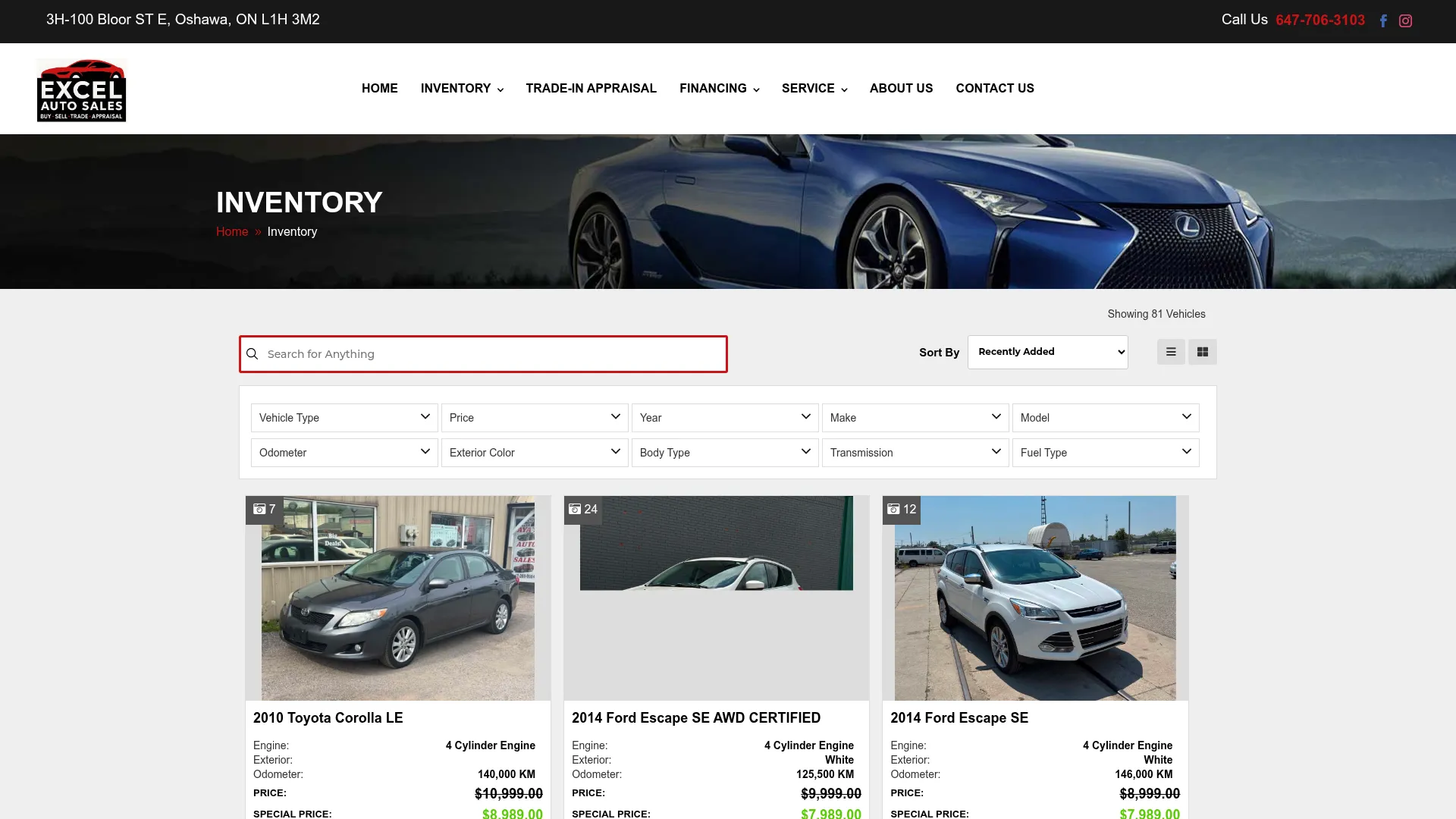Click the 'Sort By' label
This screenshot has height=819, width=1456.
[x=939, y=353]
